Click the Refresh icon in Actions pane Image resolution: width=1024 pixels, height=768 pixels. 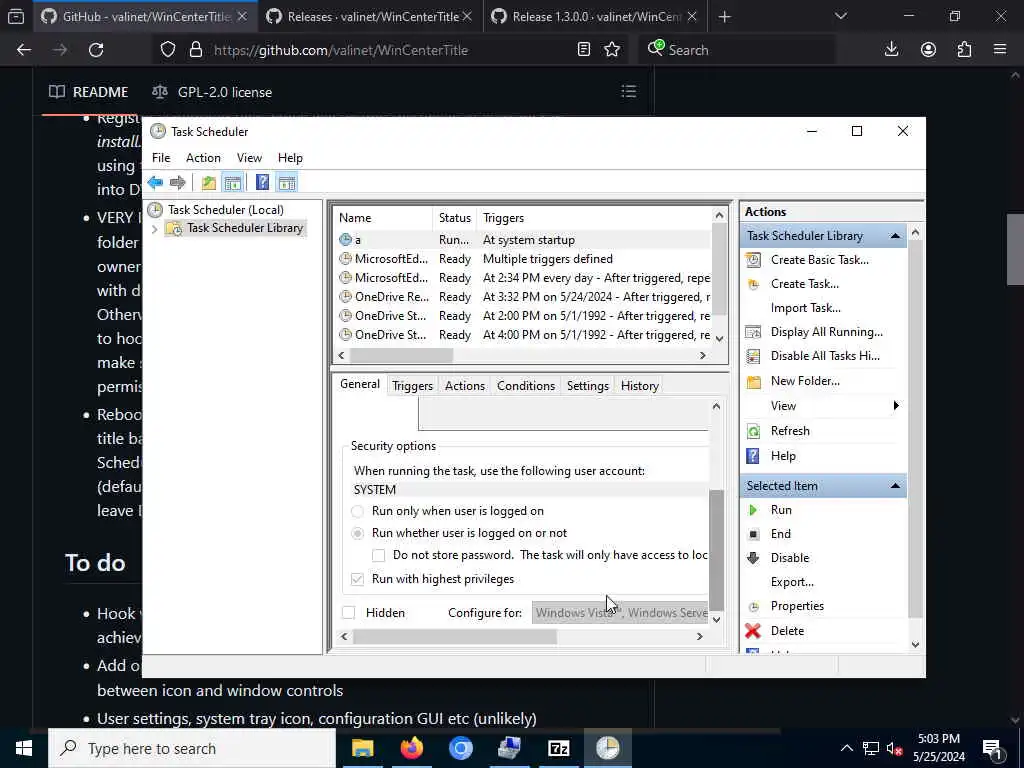click(753, 431)
